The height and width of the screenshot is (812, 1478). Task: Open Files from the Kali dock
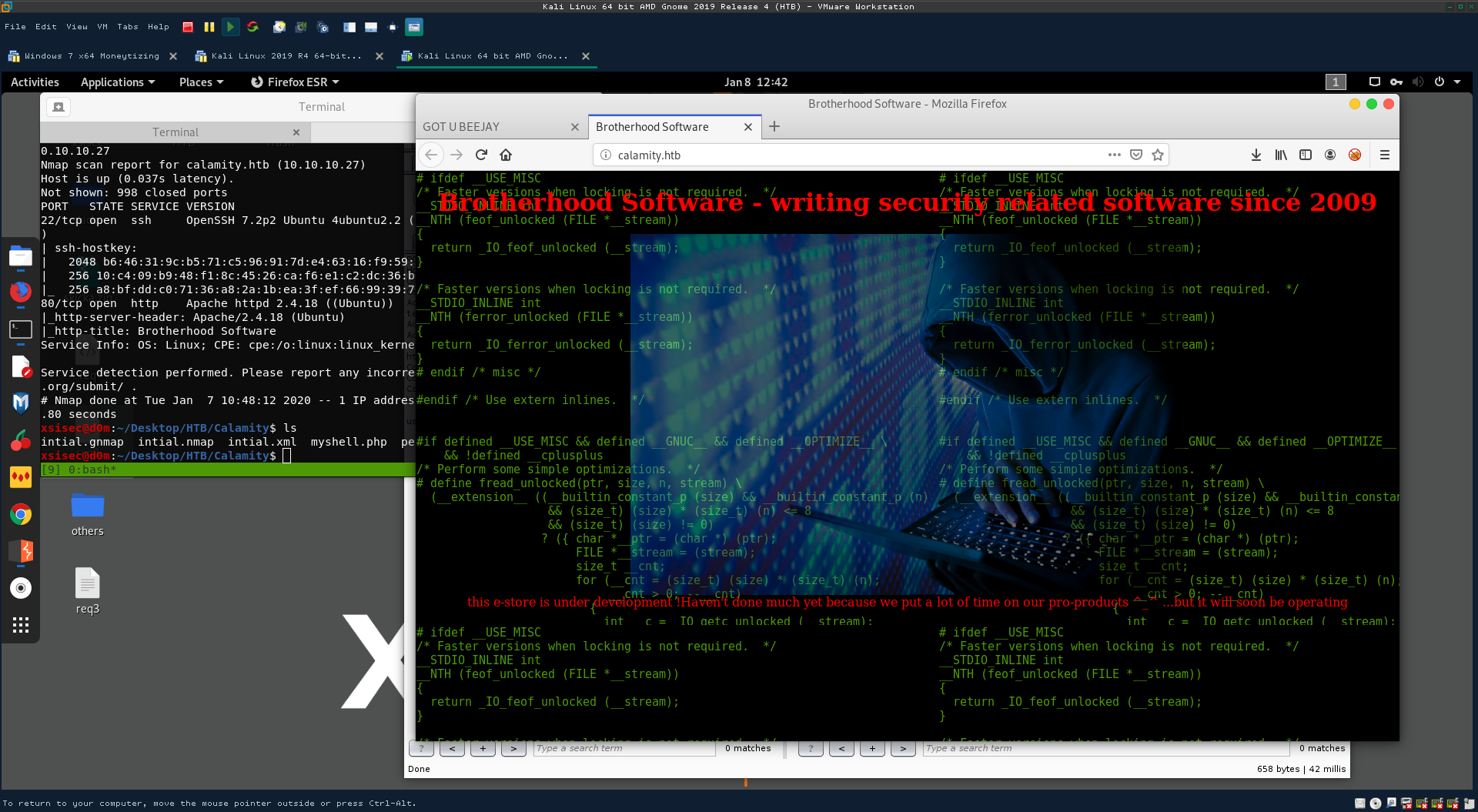tap(21, 256)
